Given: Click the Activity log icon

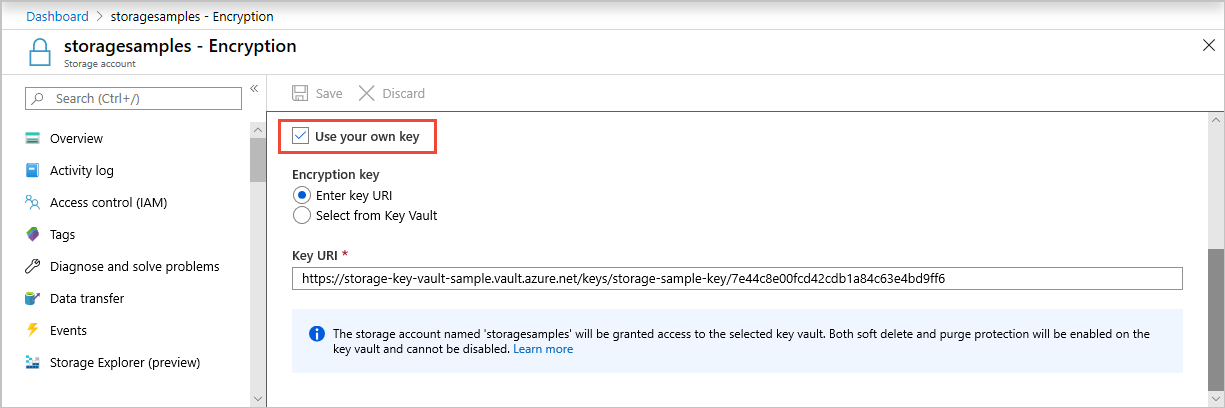Looking at the screenshot, I should [x=32, y=170].
